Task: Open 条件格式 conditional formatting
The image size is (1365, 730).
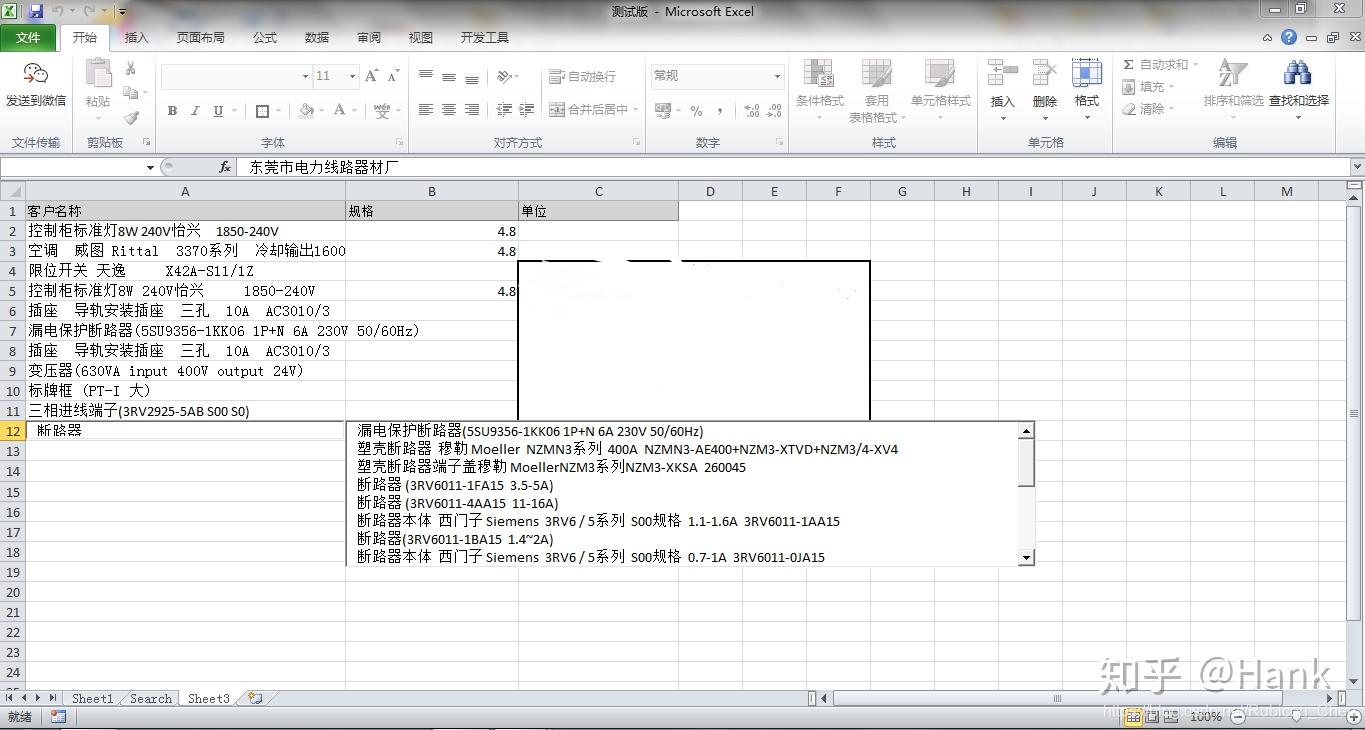Action: pos(820,90)
